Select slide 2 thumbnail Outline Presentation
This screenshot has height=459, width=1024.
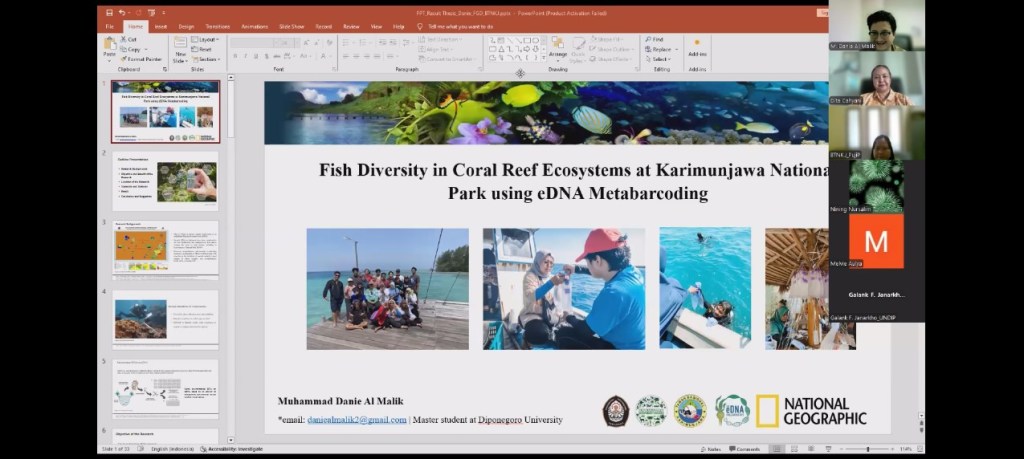point(165,180)
